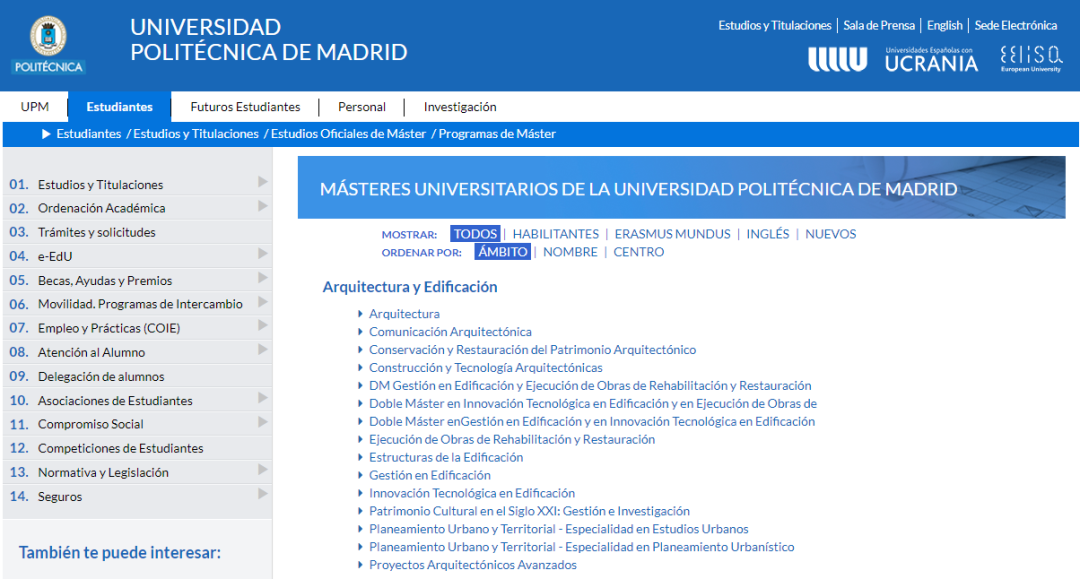Expand the Ordenación Académica arrow
This screenshot has height=579, width=1080.
tap(262, 206)
